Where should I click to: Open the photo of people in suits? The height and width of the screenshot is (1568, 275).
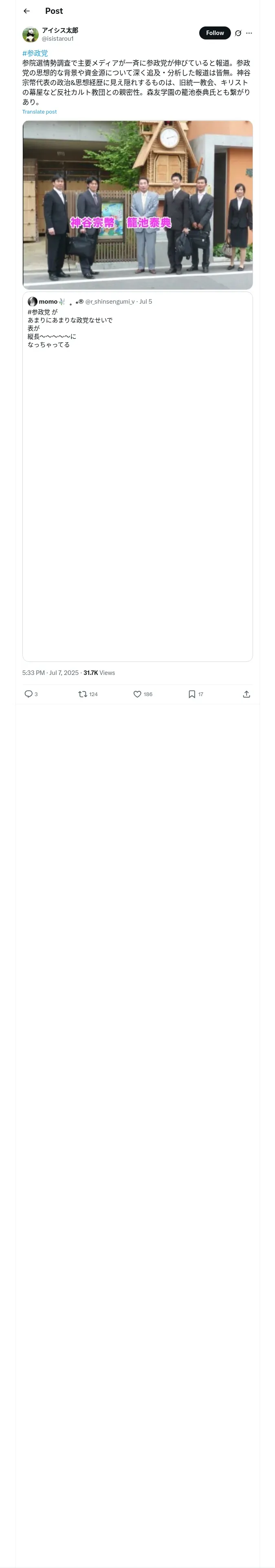pyautogui.click(x=137, y=204)
